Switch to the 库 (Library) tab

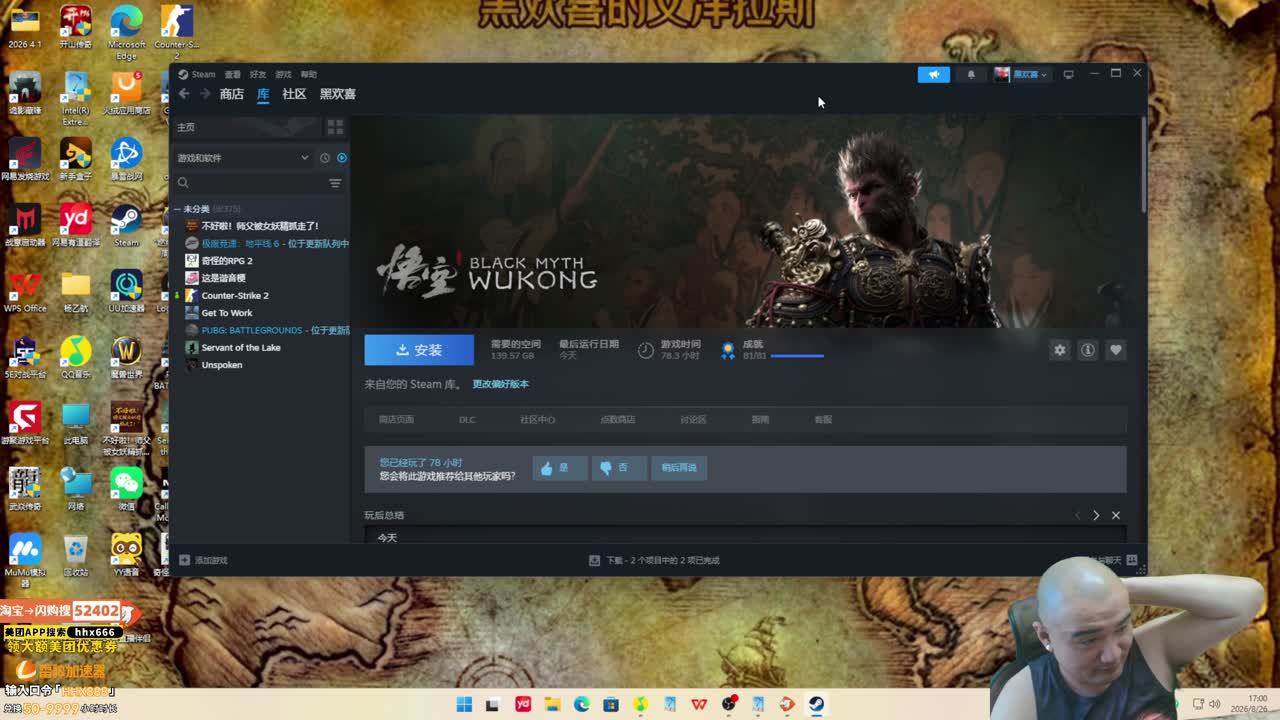pyautogui.click(x=263, y=94)
